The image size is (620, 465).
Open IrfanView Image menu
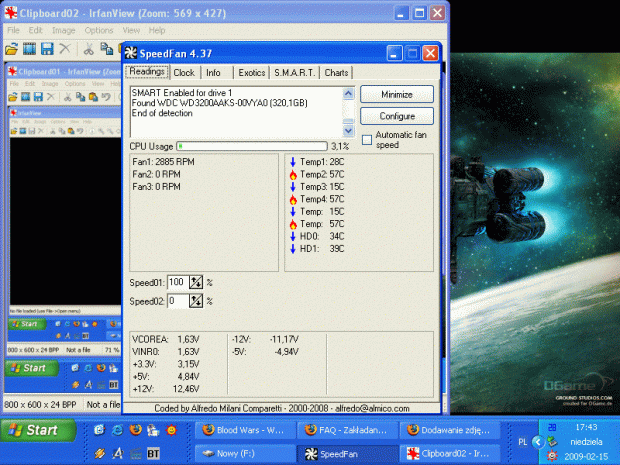coord(63,30)
